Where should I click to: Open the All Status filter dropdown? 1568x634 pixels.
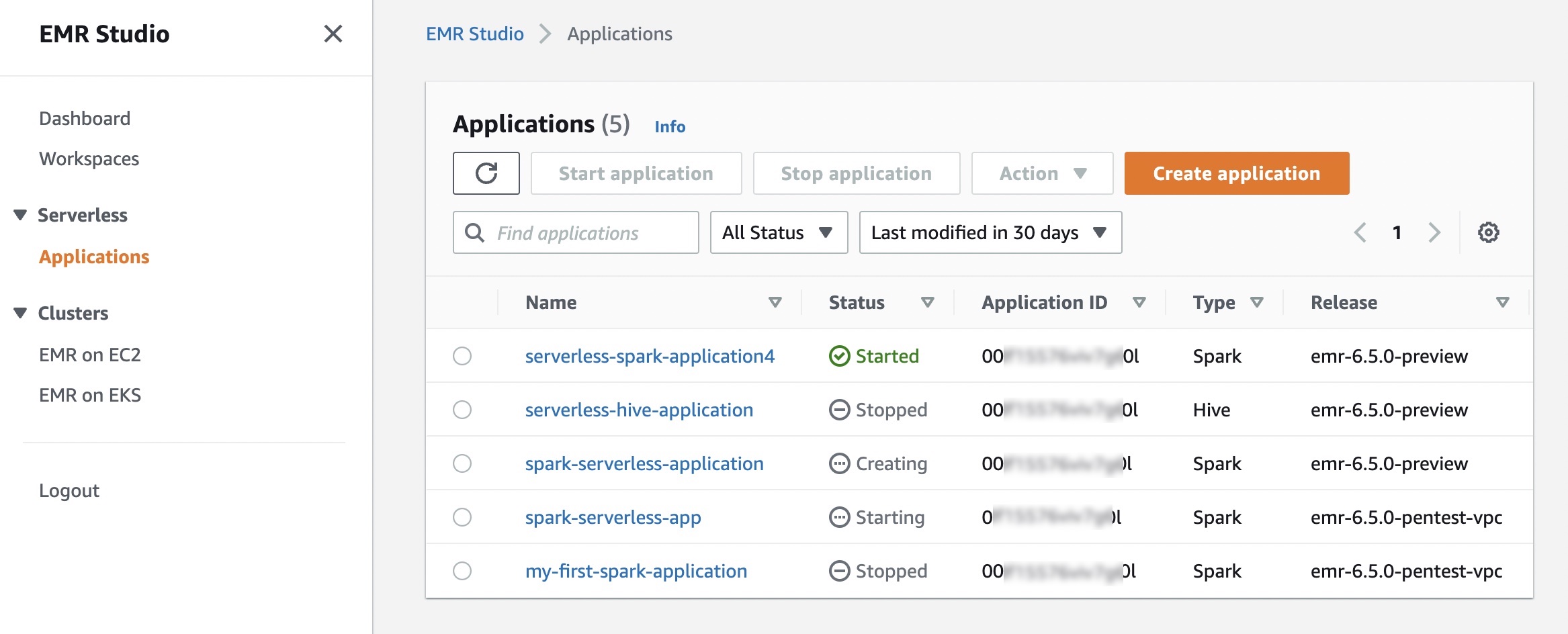779,232
